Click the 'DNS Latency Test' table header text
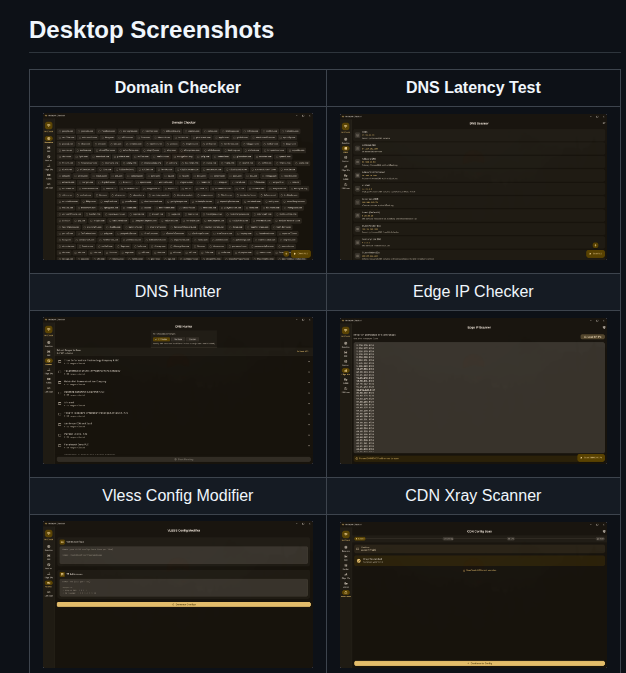 point(473,88)
